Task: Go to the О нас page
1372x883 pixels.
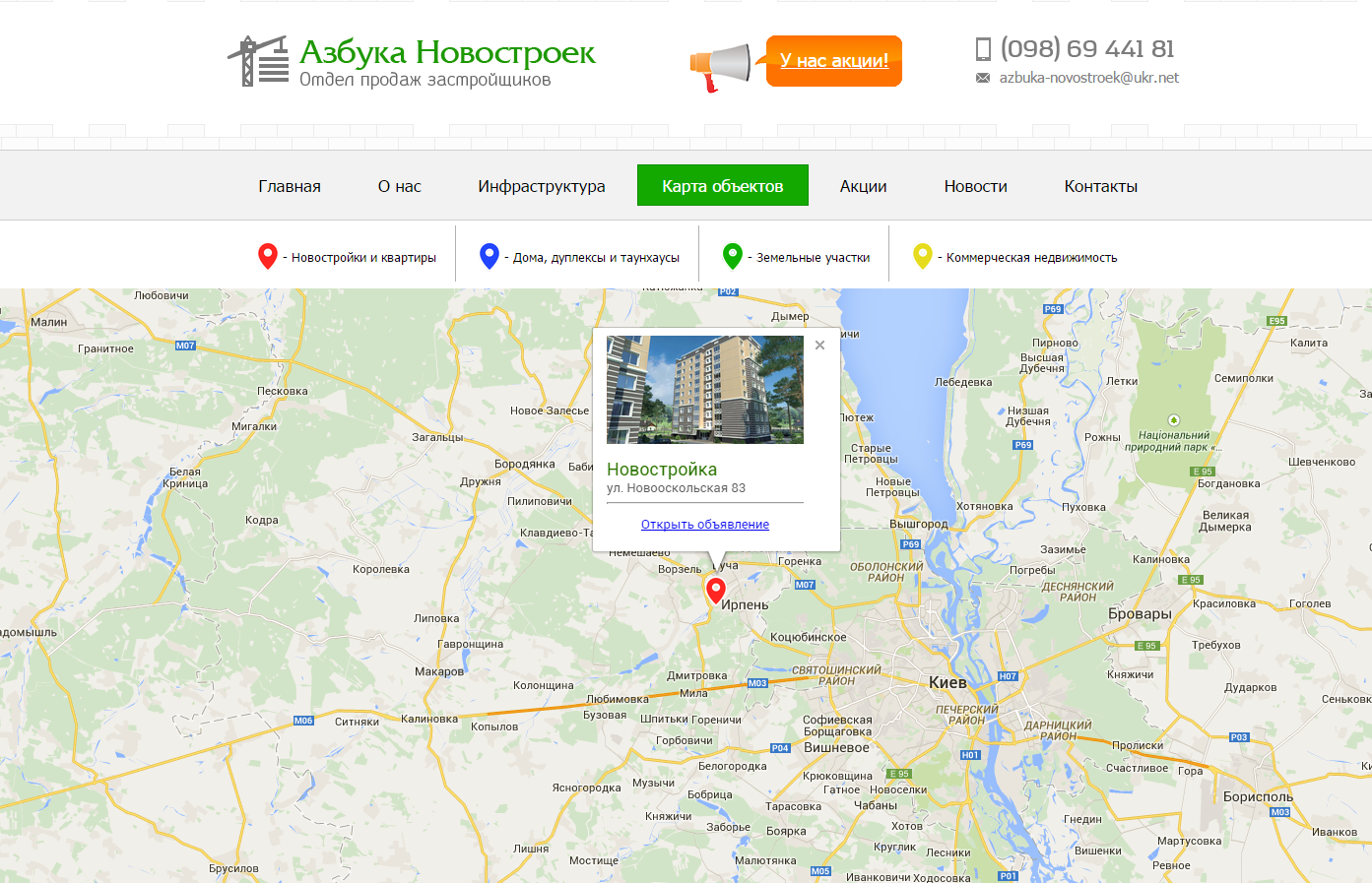Action: (x=400, y=186)
